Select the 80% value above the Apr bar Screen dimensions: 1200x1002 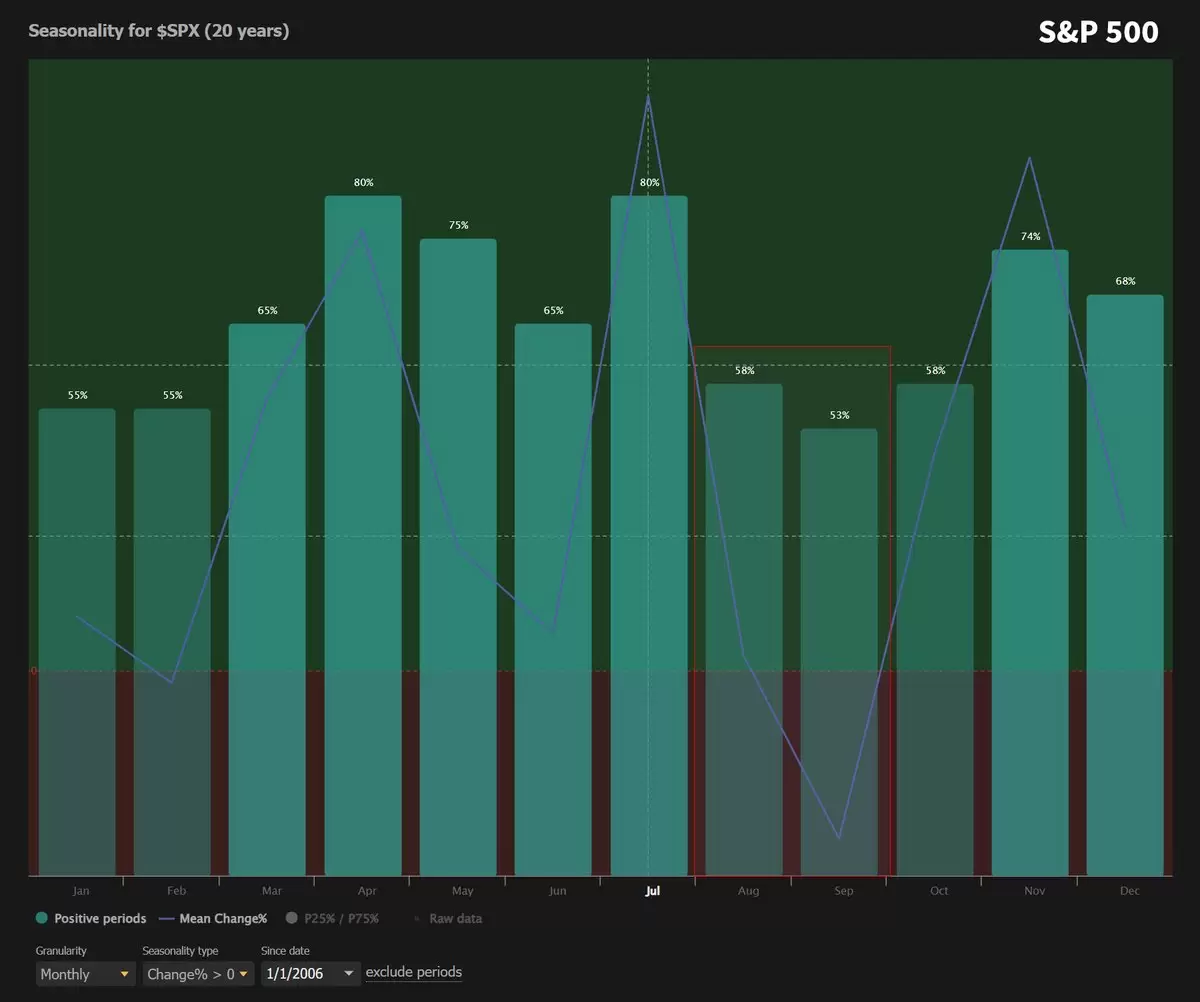point(363,183)
